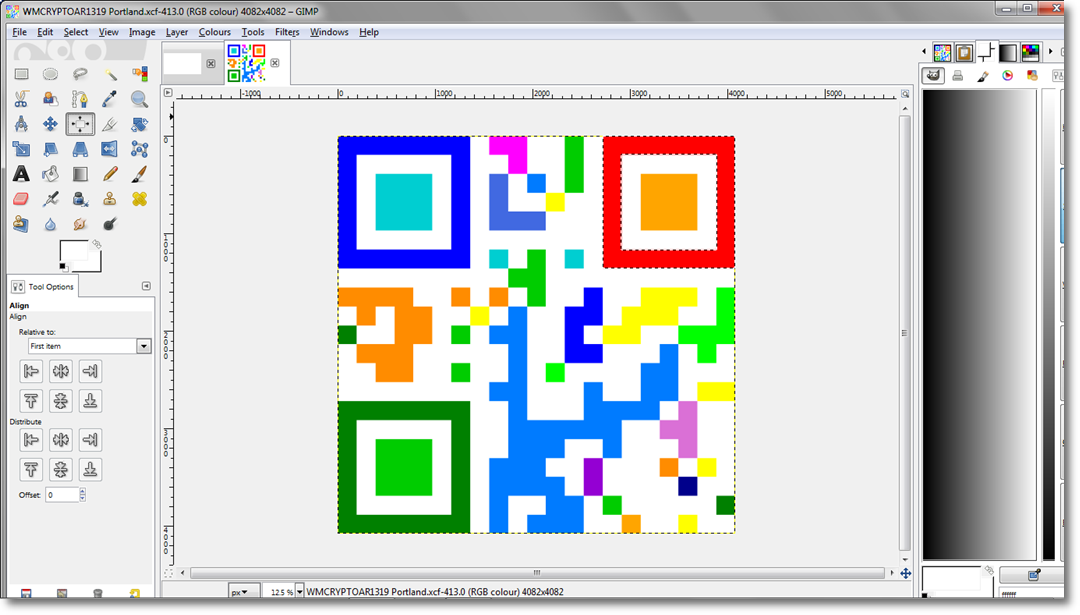The width and height of the screenshot is (1080, 615).
Task: Select the Pencil tool
Action: pos(110,174)
